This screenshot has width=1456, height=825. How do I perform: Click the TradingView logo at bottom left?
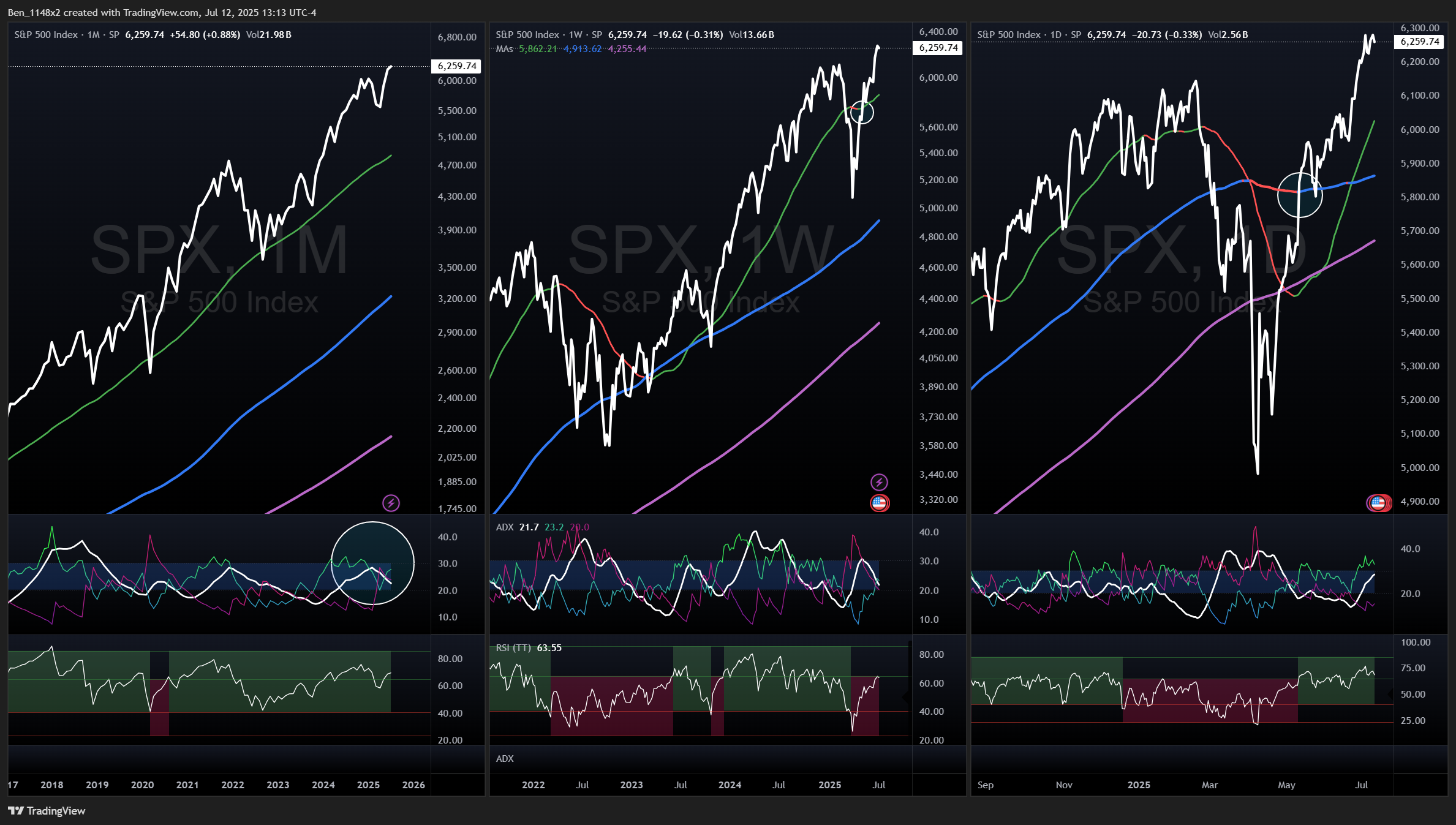point(47,810)
